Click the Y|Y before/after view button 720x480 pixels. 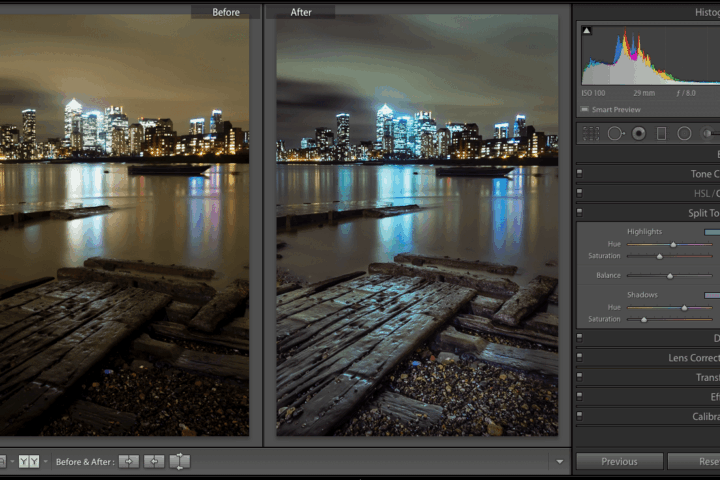tap(28, 461)
